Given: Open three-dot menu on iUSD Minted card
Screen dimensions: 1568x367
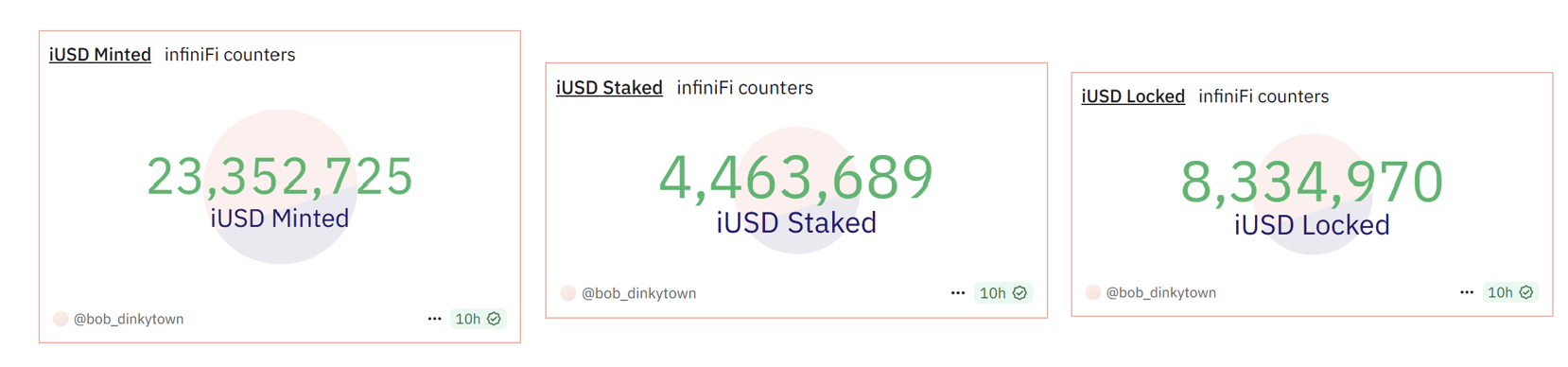Looking at the screenshot, I should click(434, 319).
